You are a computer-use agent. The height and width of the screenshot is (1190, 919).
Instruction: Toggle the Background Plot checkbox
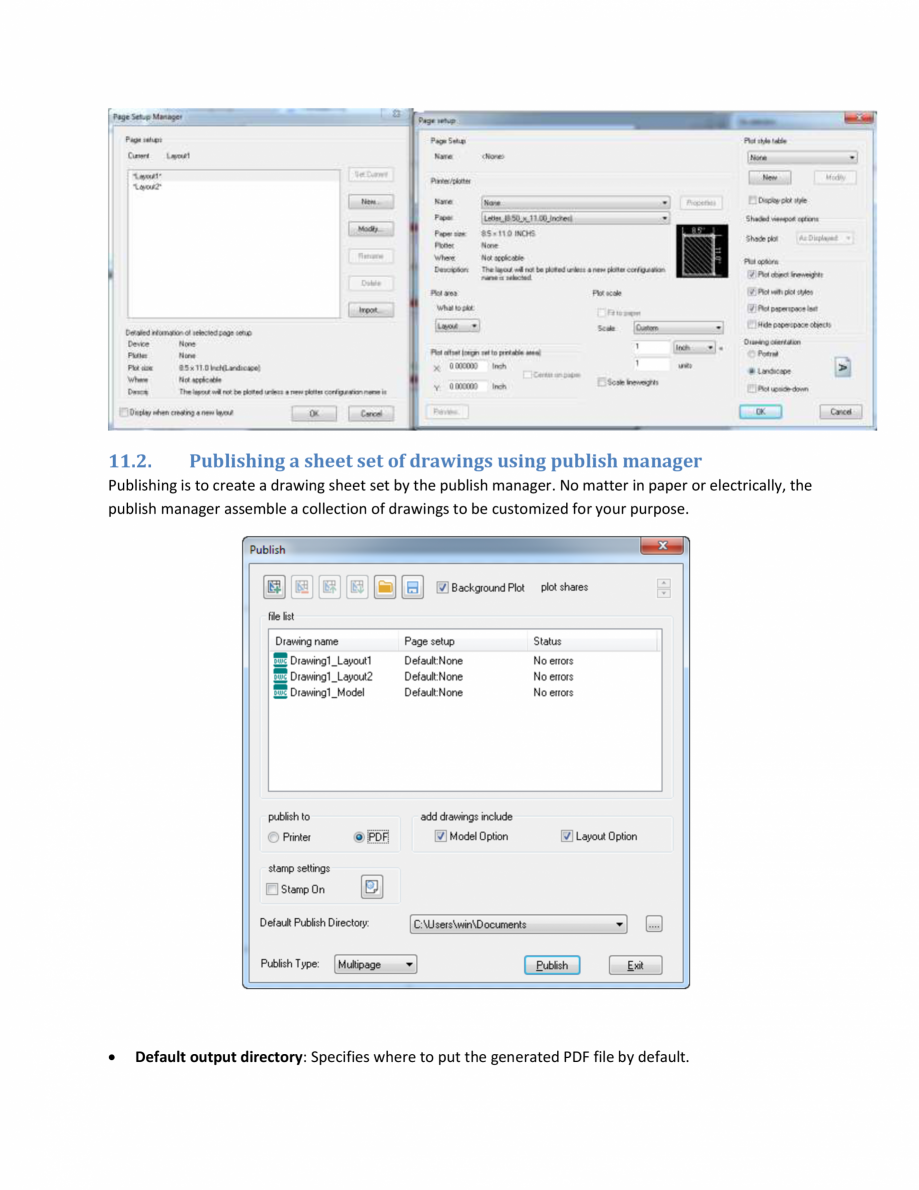(442, 587)
